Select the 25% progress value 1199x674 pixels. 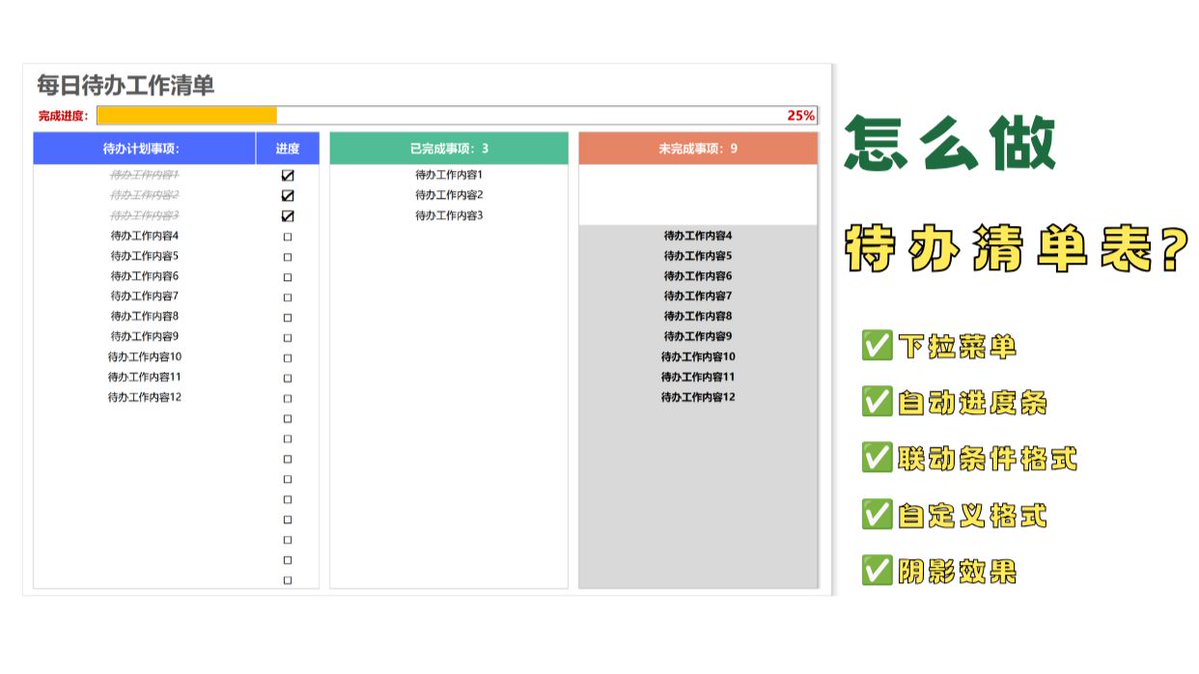[801, 116]
